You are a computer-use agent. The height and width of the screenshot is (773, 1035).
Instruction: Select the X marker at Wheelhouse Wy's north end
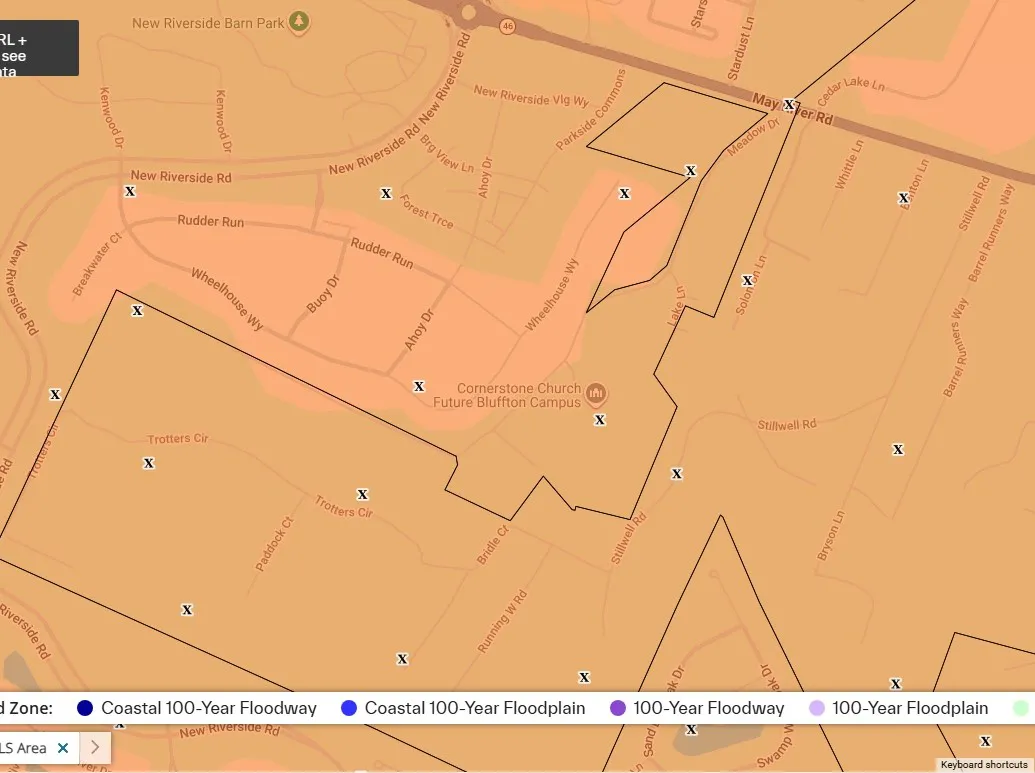(624, 193)
